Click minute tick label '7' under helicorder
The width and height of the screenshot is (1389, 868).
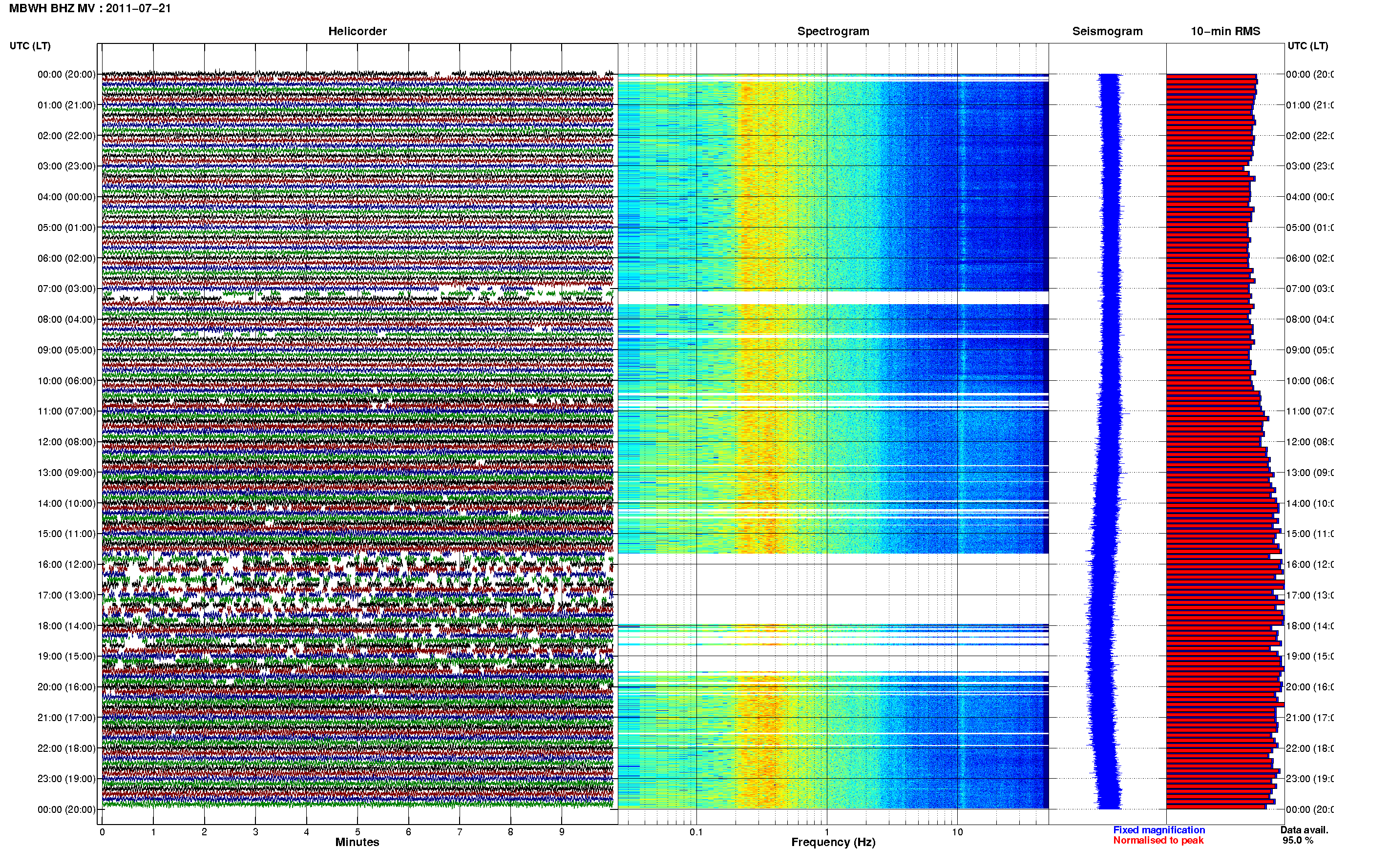(x=460, y=832)
